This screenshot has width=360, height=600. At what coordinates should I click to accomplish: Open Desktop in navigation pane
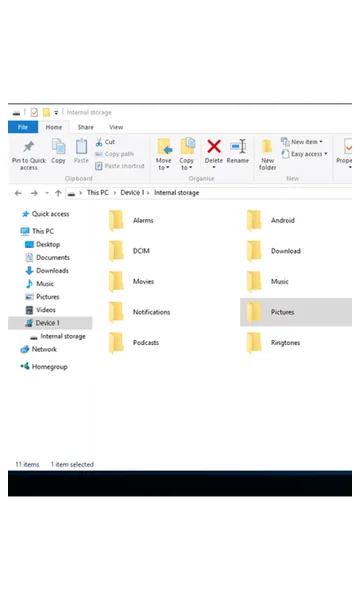coord(42,244)
